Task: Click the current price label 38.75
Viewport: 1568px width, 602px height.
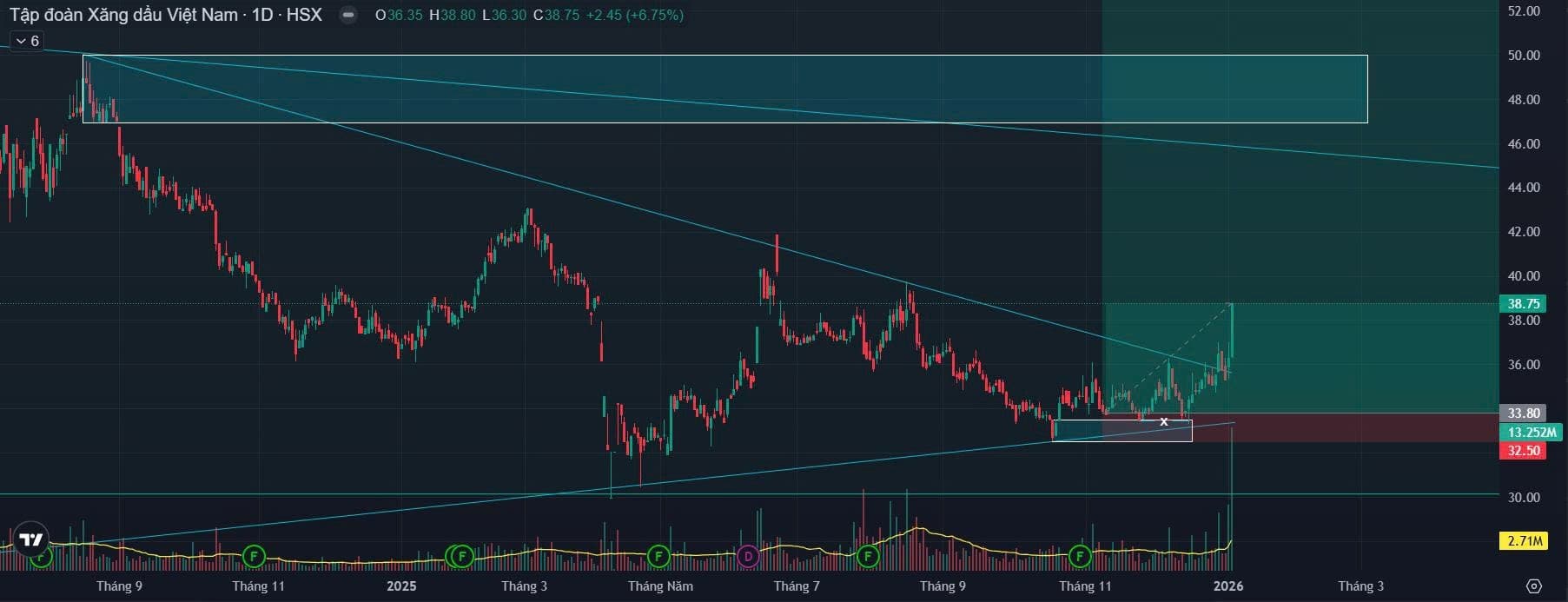Action: point(1523,304)
